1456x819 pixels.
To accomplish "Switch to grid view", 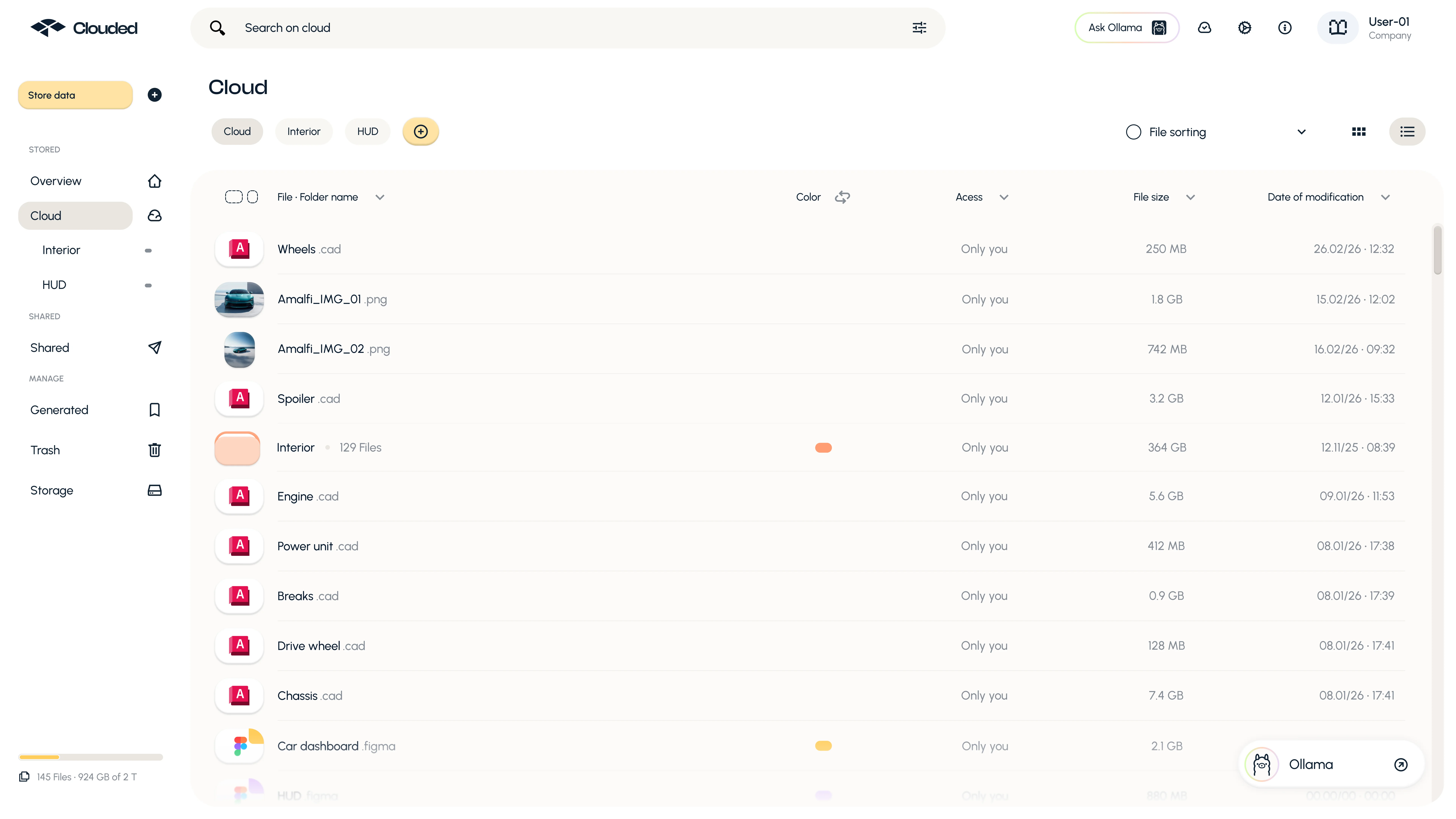I will tap(1359, 132).
